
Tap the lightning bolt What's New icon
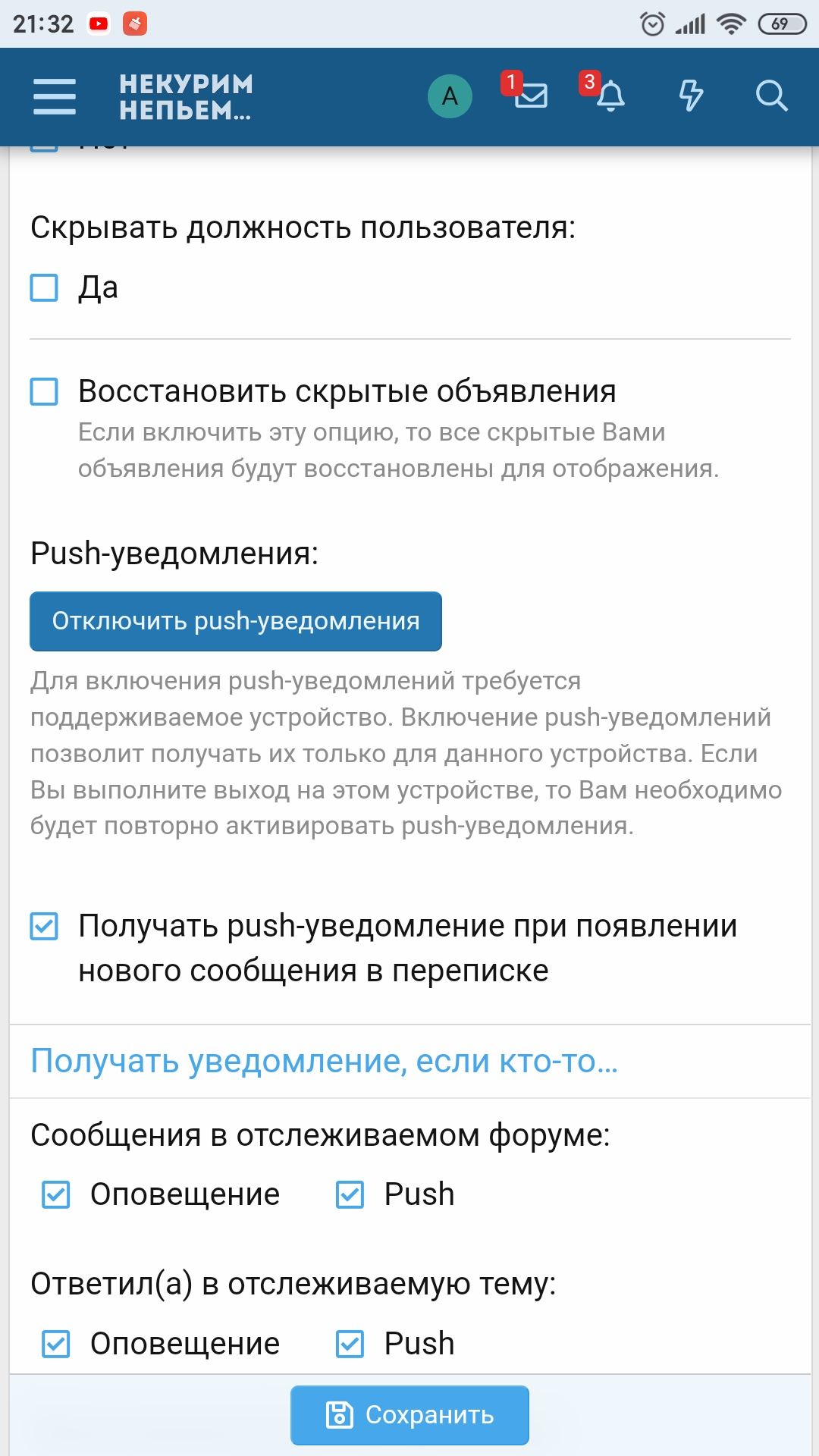(690, 96)
